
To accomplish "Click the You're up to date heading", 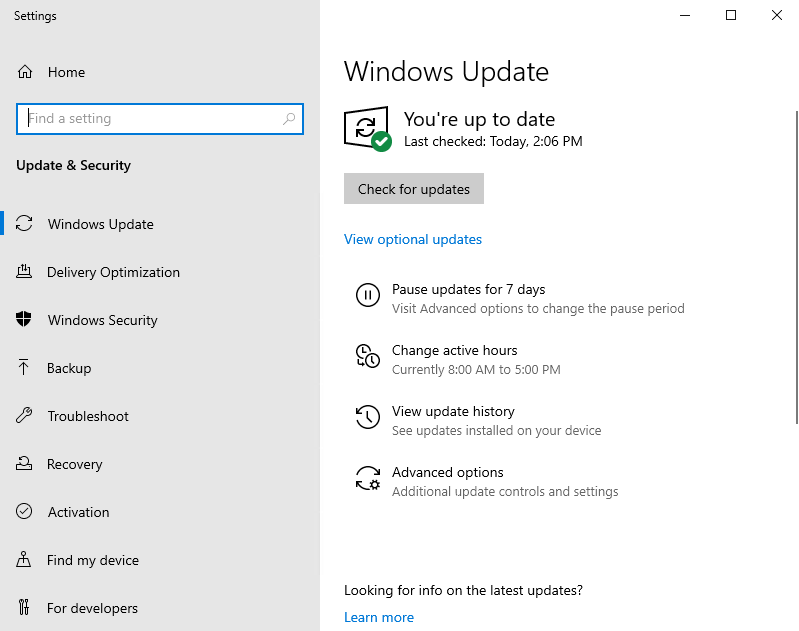I will tap(479, 119).
